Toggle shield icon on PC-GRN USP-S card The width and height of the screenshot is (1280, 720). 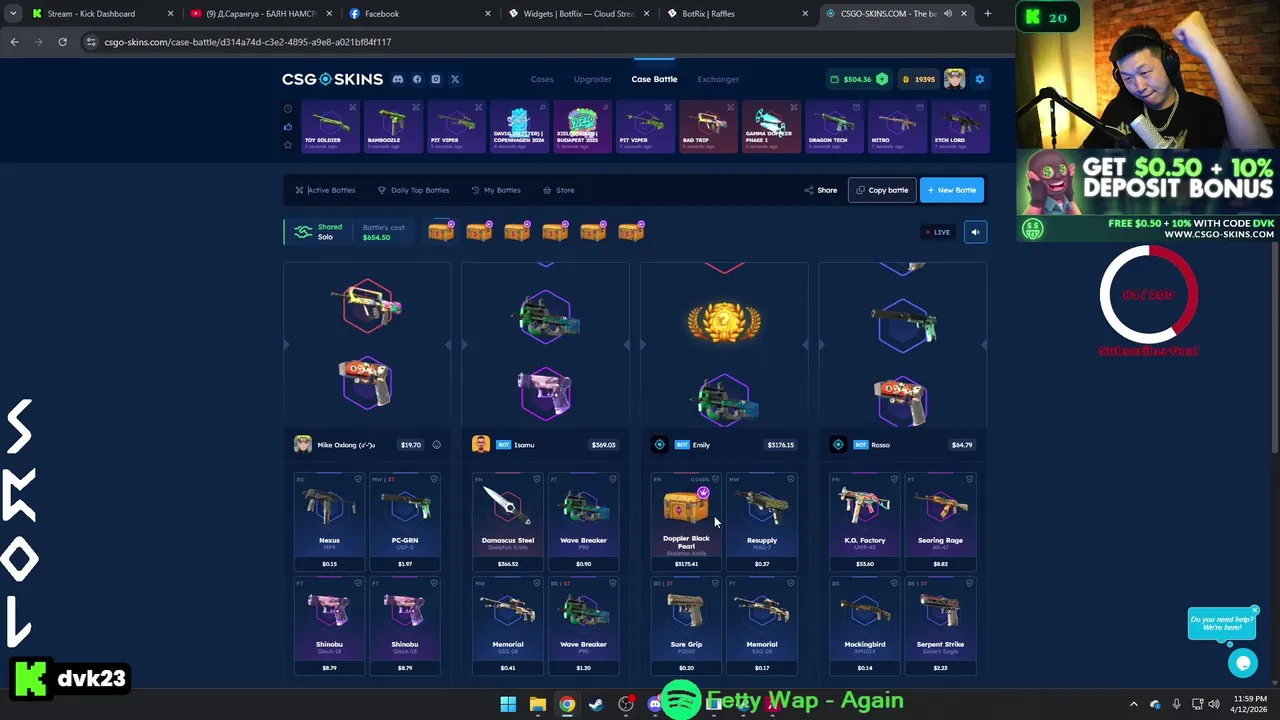pos(434,480)
